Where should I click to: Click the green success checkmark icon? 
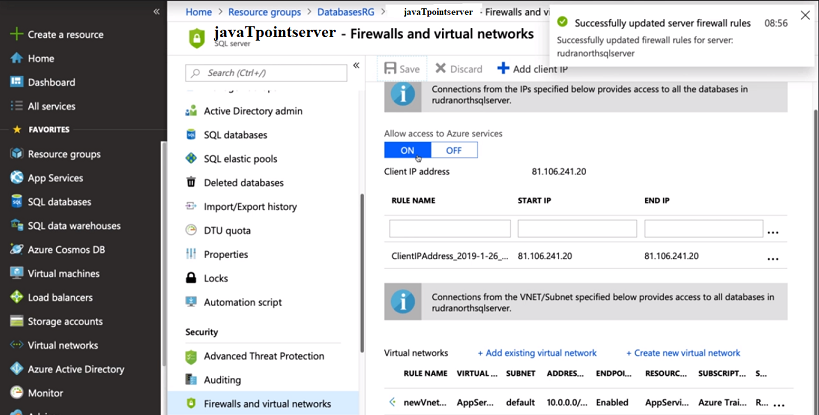coord(563,22)
